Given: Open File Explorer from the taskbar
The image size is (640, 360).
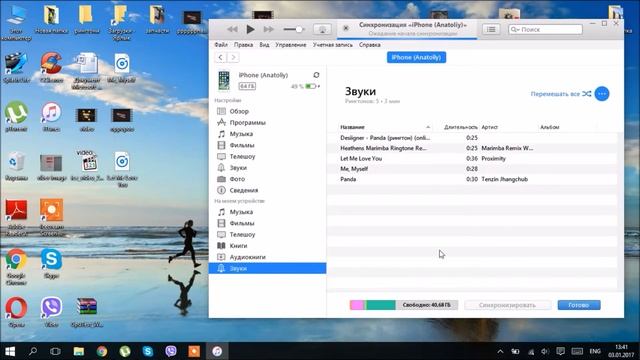Looking at the screenshot, I should [x=79, y=351].
